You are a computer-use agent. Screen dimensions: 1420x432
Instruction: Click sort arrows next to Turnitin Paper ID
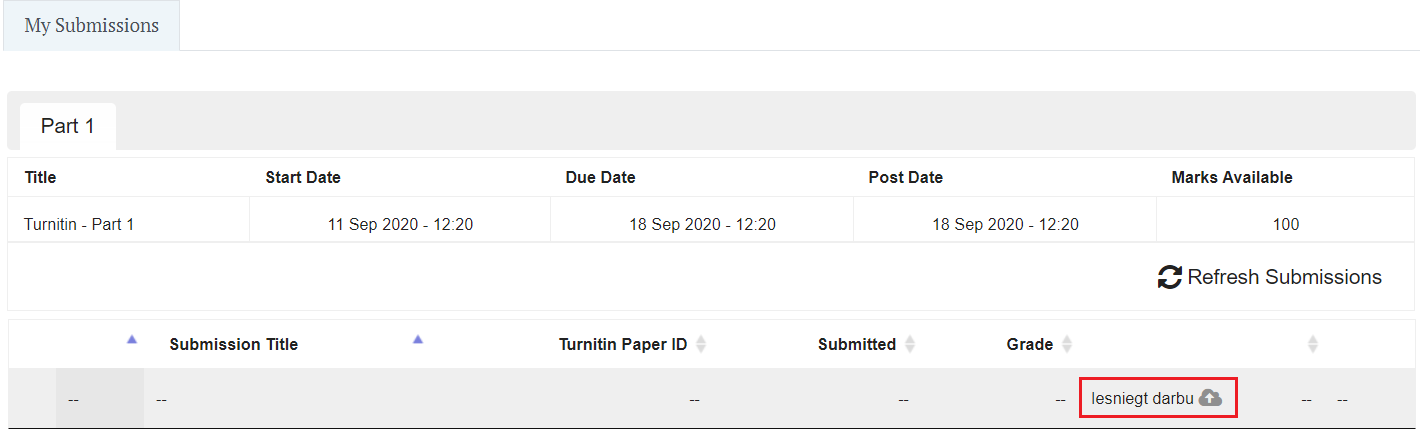click(701, 345)
